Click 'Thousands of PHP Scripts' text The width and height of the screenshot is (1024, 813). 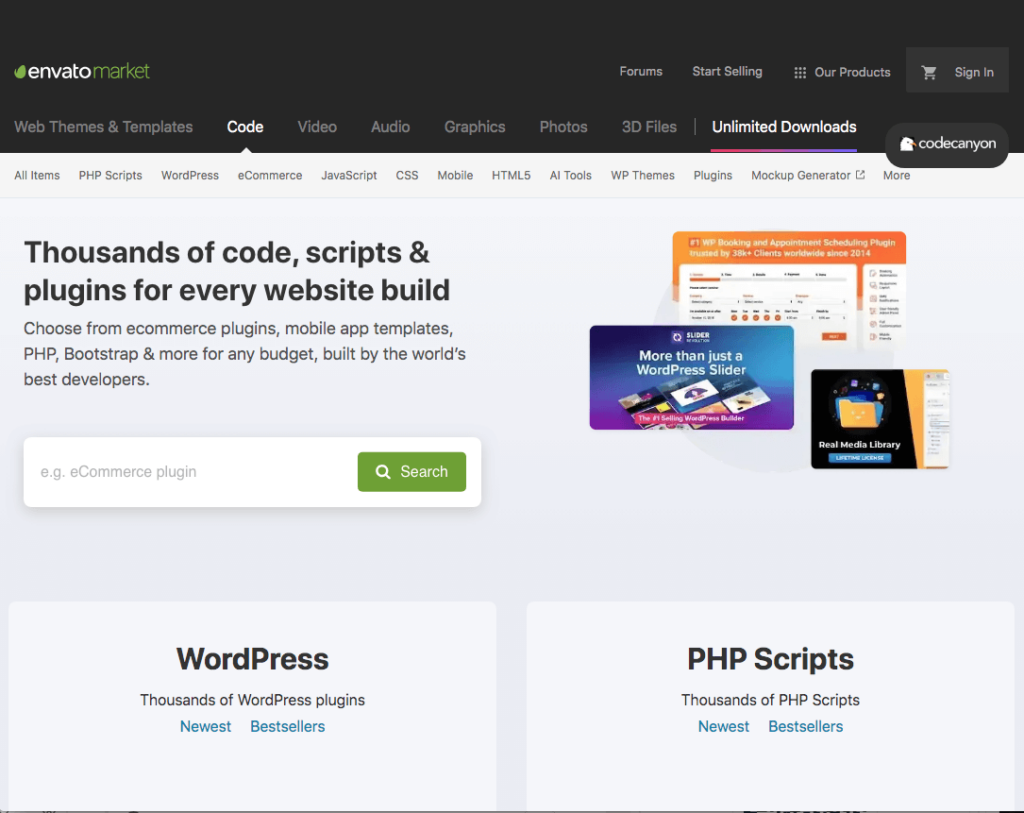(770, 700)
